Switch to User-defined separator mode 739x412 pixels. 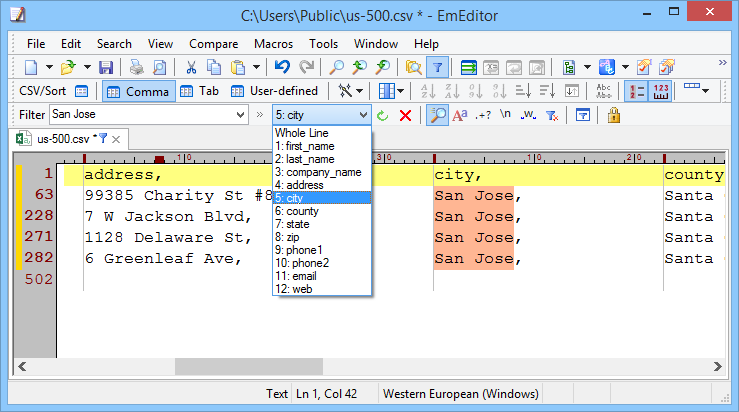275,91
